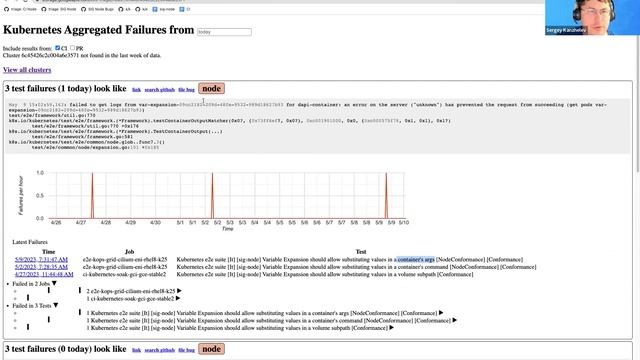Screen dimensions: 640x360
Task: Enable the PR results checkbox
Action: (x=72, y=48)
